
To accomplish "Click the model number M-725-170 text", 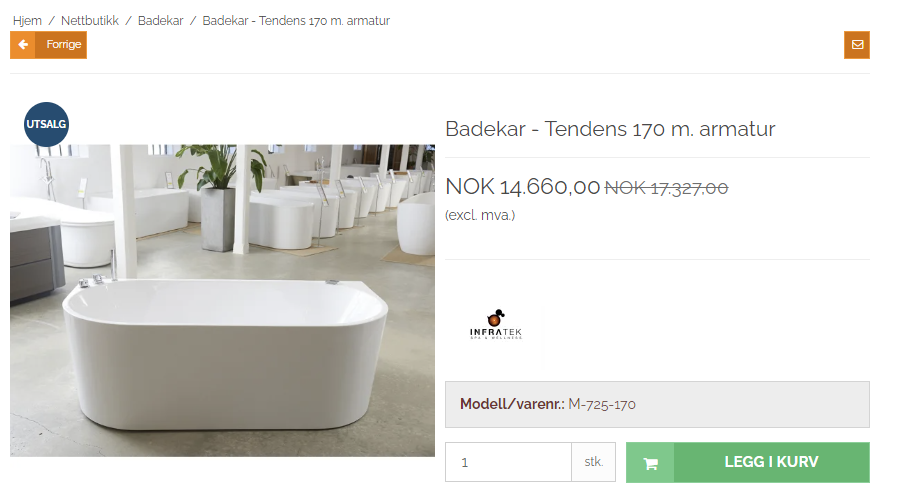I will tap(602, 404).
